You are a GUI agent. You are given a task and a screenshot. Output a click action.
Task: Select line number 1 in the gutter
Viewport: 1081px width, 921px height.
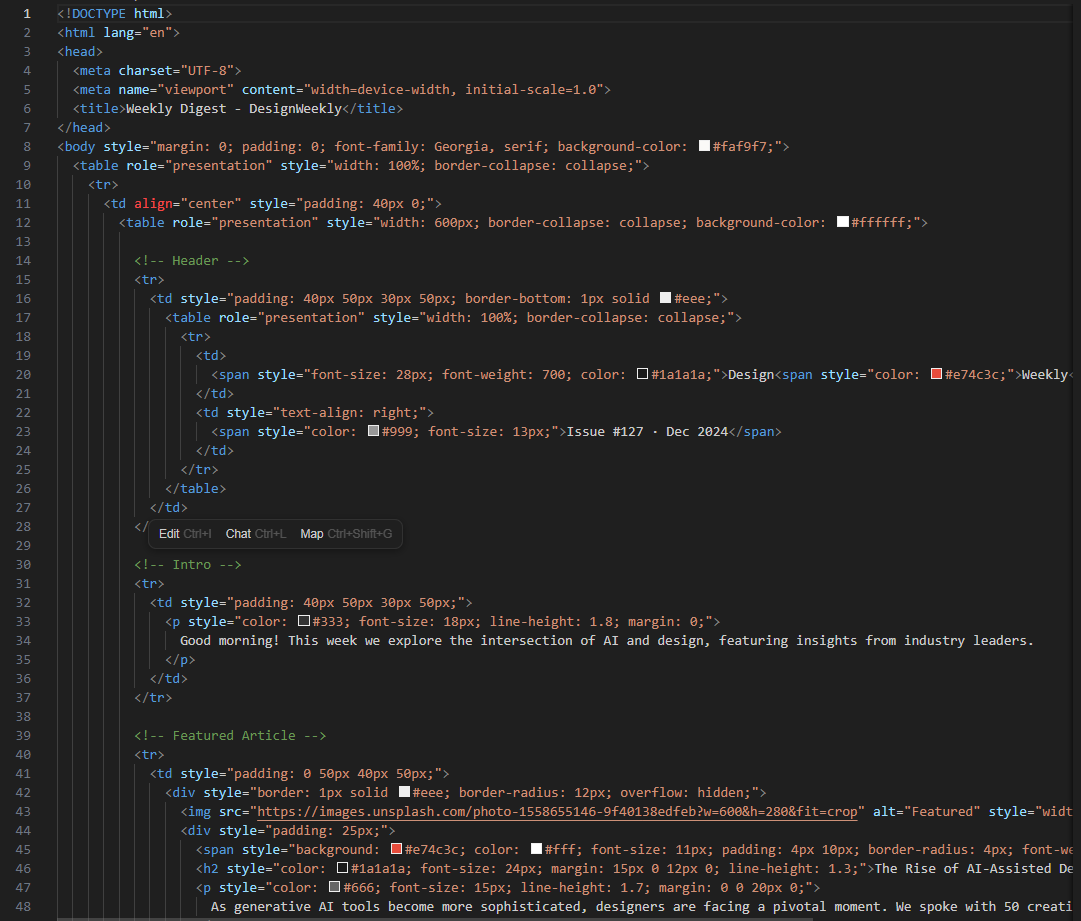click(x=27, y=13)
